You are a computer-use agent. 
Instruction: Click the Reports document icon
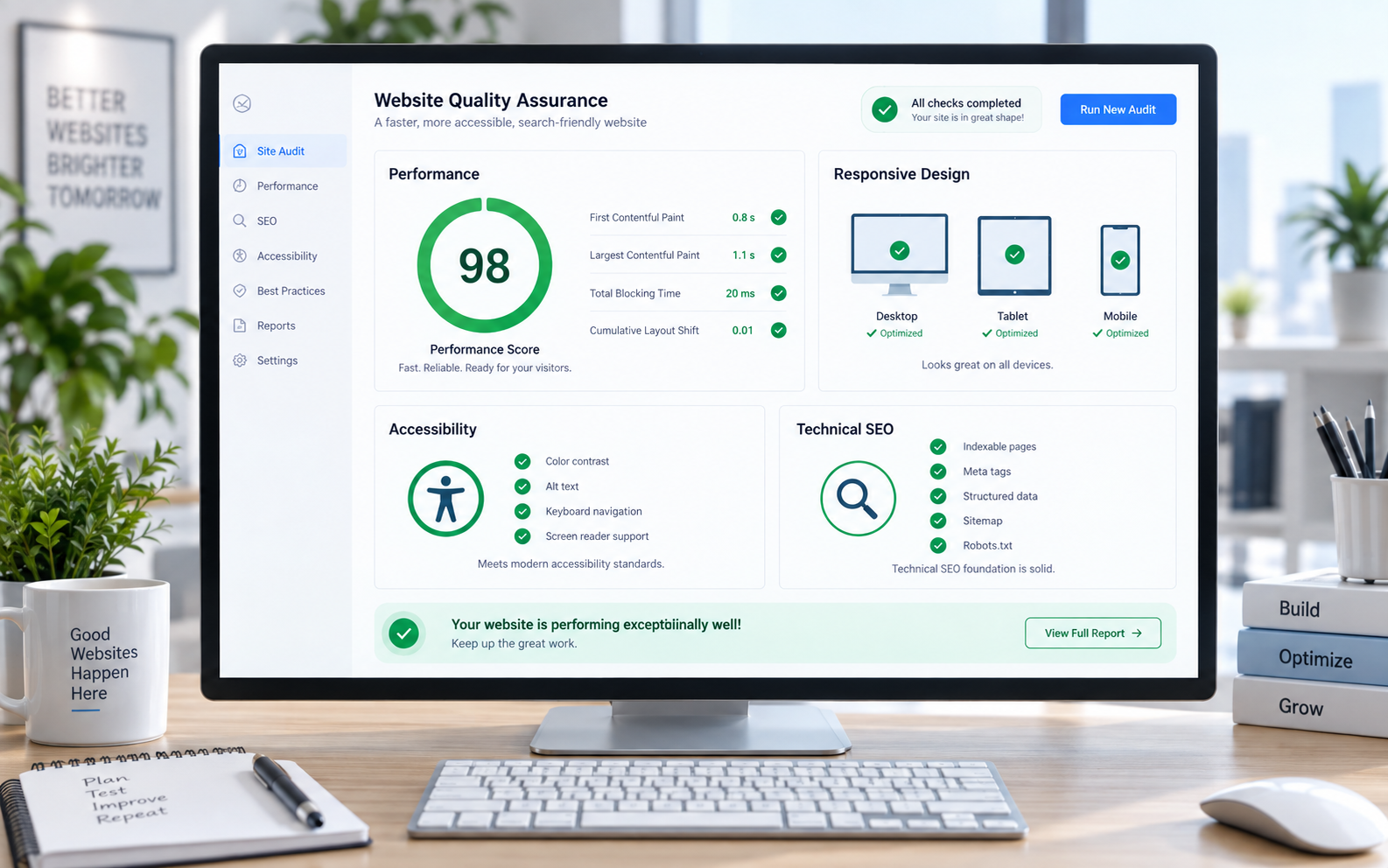(x=240, y=325)
